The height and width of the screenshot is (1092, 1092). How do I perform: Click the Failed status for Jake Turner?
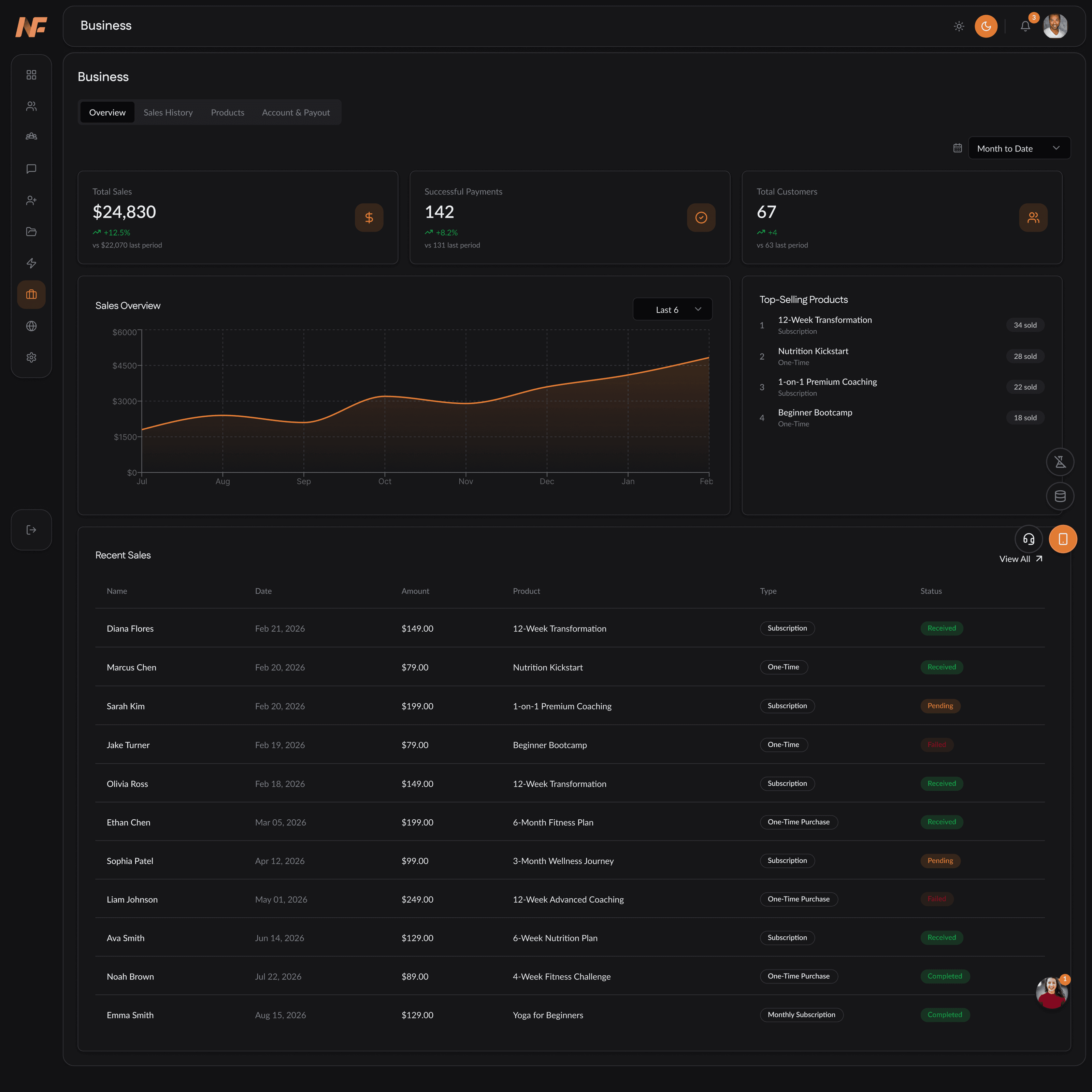click(x=937, y=745)
